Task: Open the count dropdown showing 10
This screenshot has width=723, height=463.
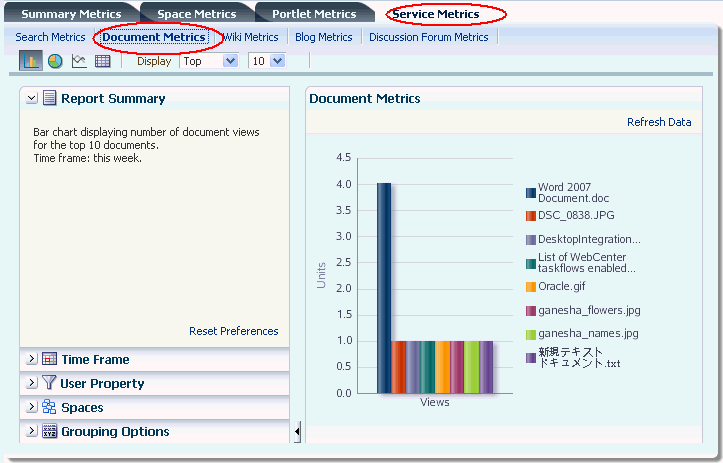Action: click(267, 61)
